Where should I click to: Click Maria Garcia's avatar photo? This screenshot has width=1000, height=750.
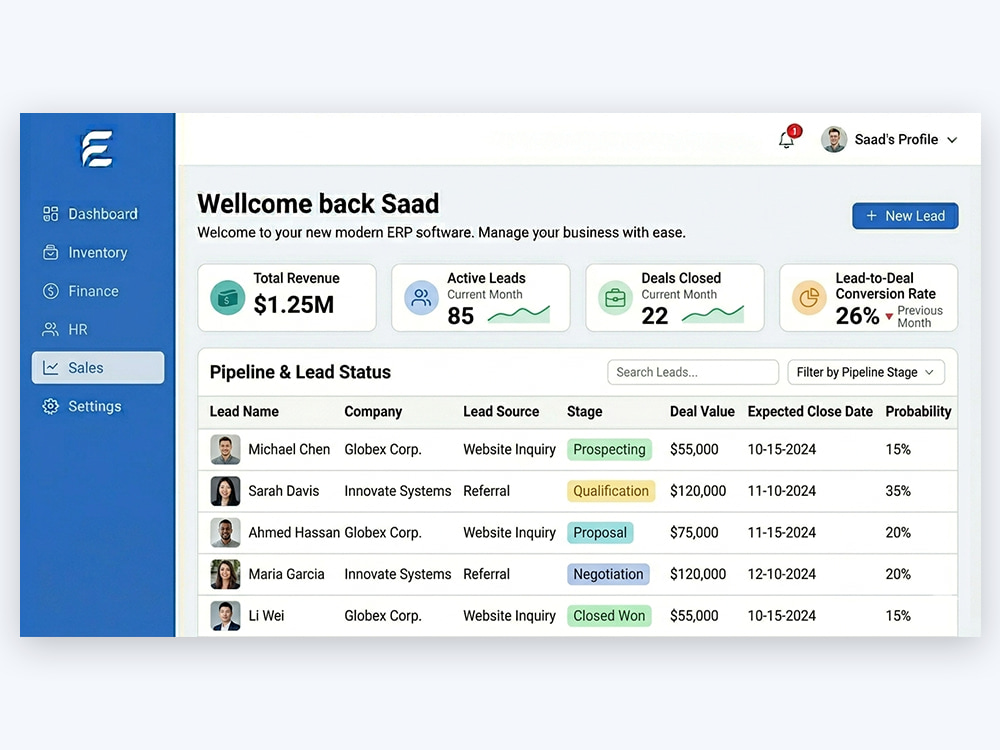coord(225,574)
